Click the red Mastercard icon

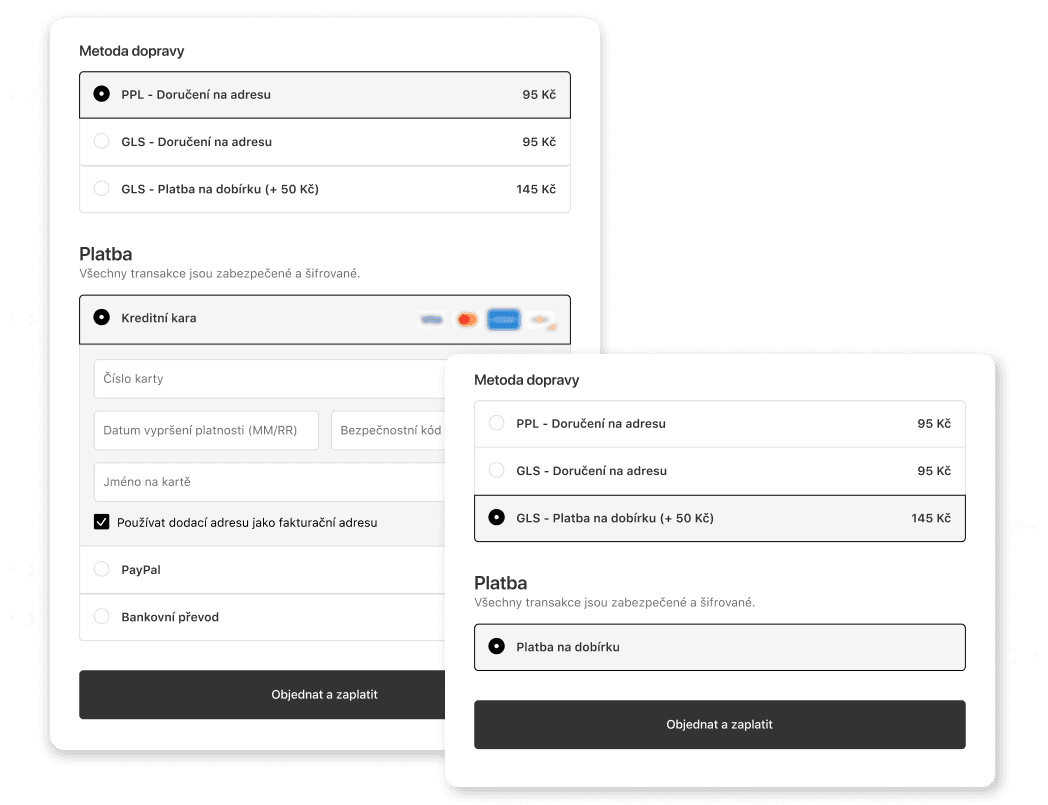click(467, 320)
